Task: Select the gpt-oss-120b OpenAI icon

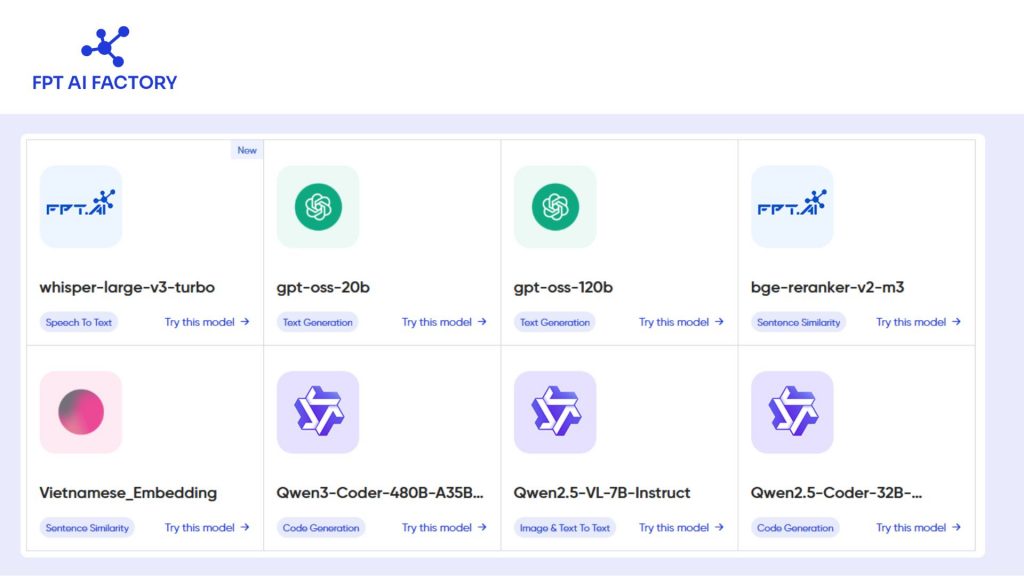Action: point(555,207)
